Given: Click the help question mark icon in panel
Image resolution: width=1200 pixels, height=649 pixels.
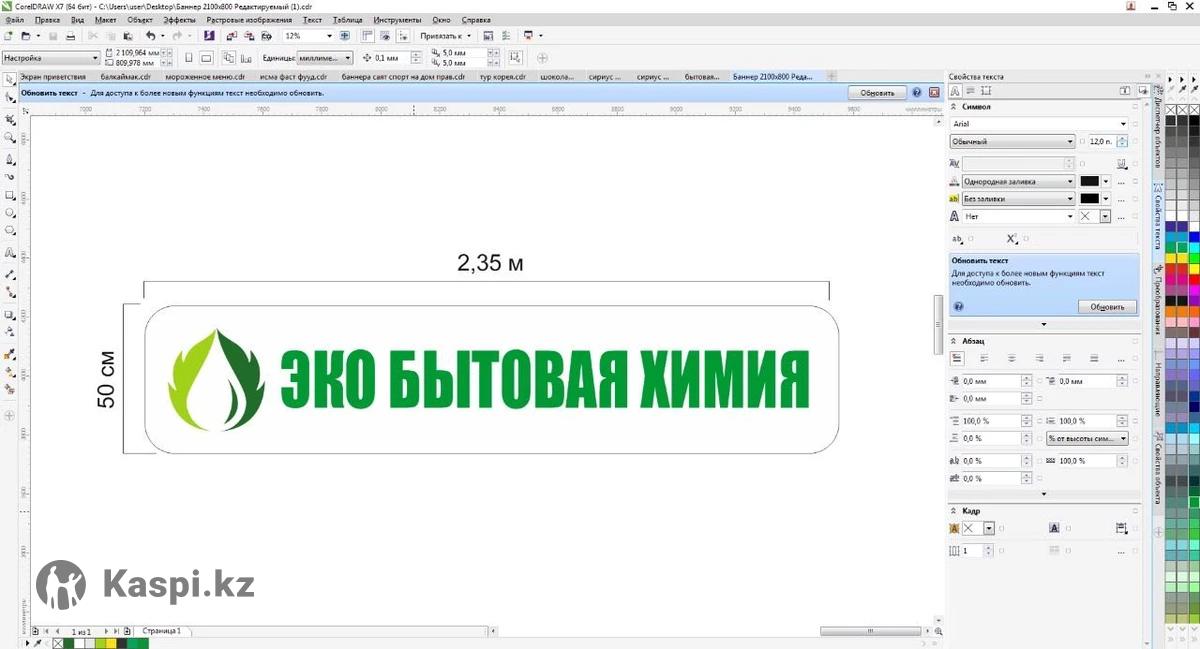Looking at the screenshot, I should point(959,307).
